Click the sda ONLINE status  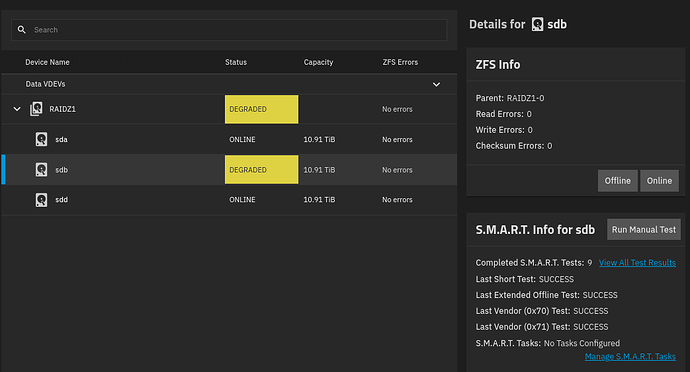coord(242,140)
